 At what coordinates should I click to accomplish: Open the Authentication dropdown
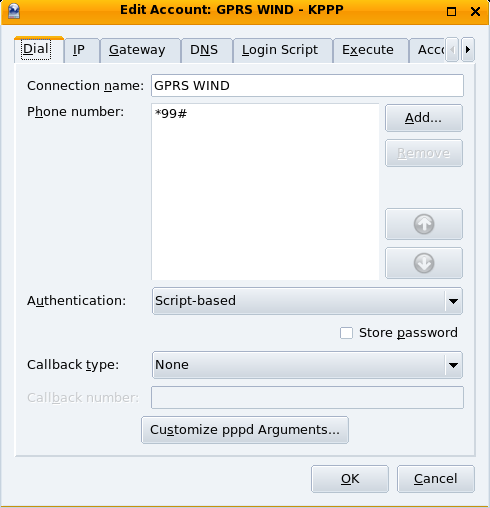click(x=307, y=301)
